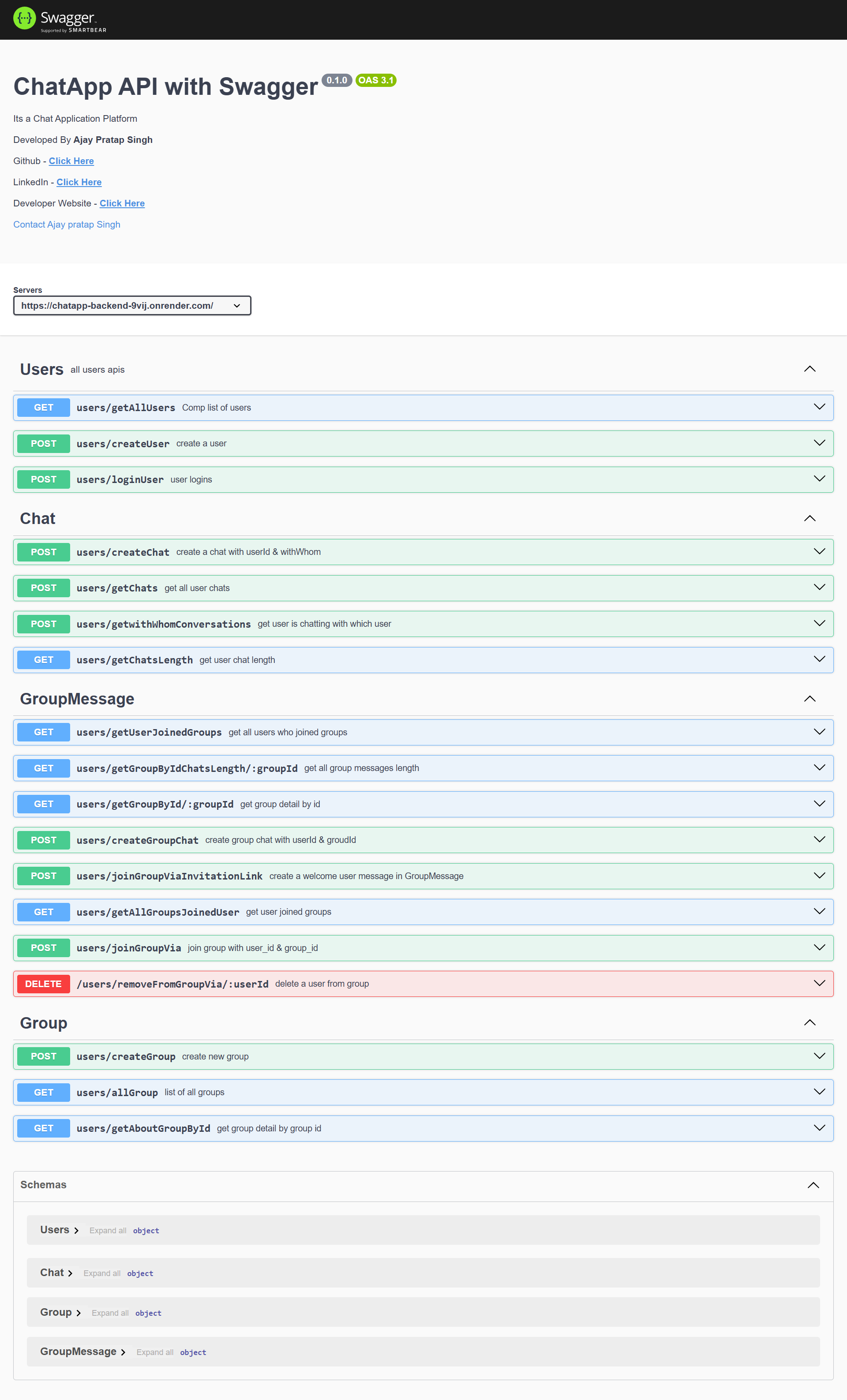The width and height of the screenshot is (847, 1400).
Task: Click the users/getChats path text
Action: click(x=117, y=588)
